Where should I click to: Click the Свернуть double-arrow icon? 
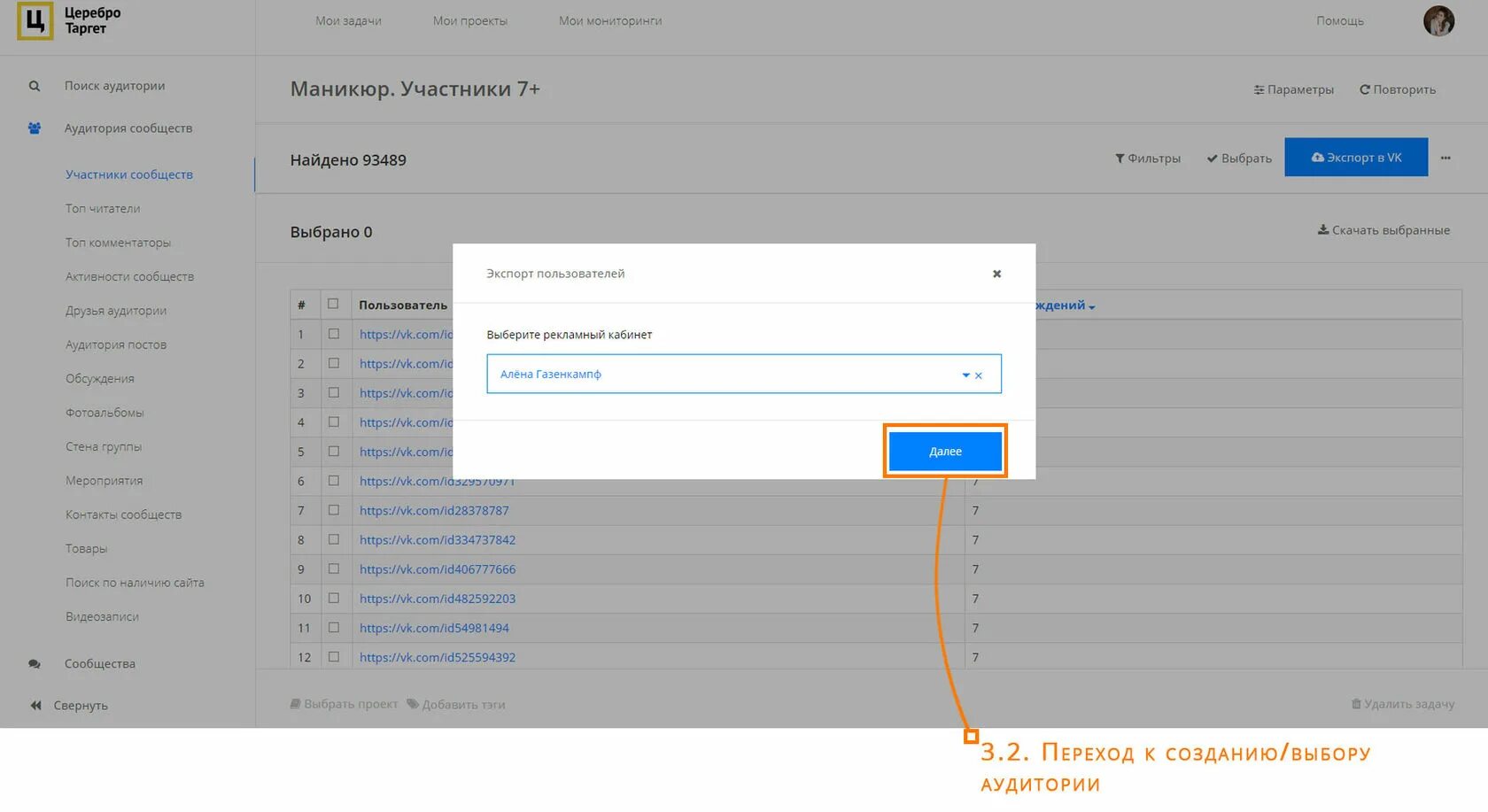click(35, 706)
